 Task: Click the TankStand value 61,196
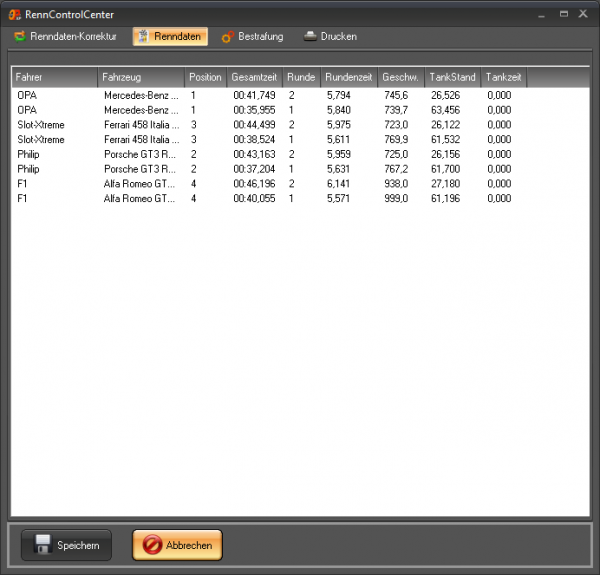[x=445, y=199]
